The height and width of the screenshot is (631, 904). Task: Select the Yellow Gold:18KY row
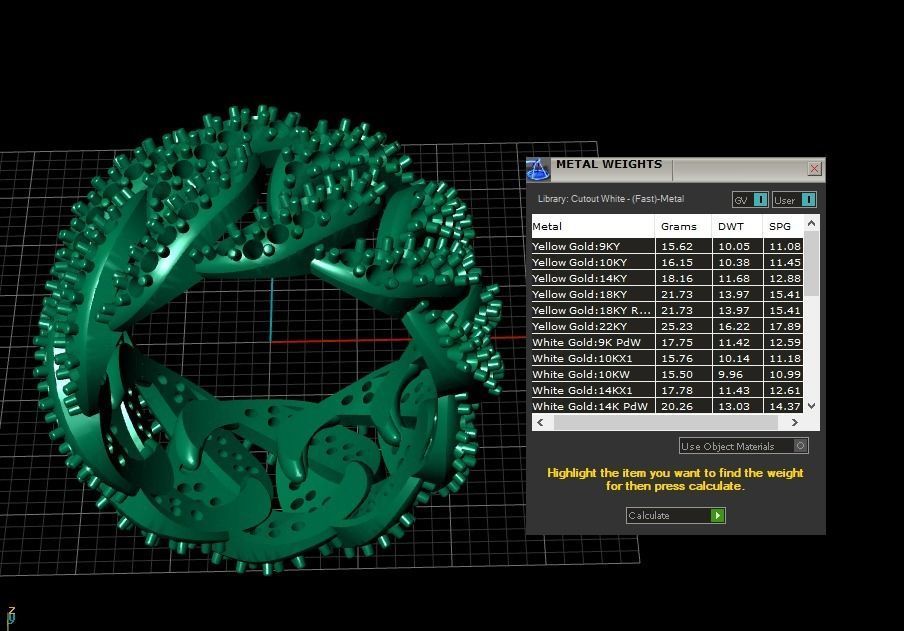(x=667, y=294)
